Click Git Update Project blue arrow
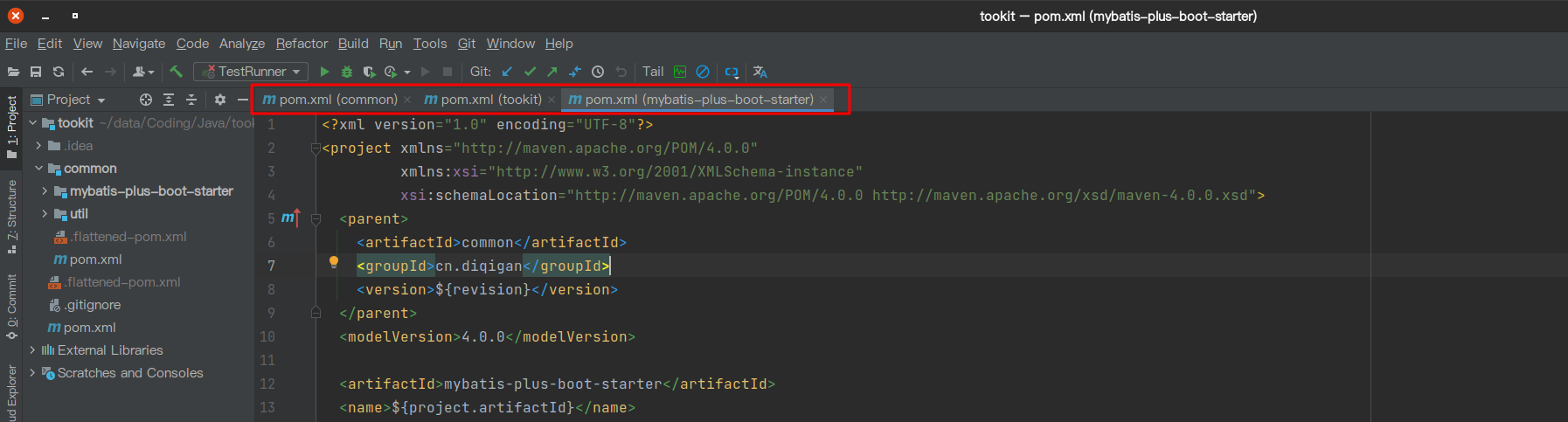1568x422 pixels. (x=507, y=72)
